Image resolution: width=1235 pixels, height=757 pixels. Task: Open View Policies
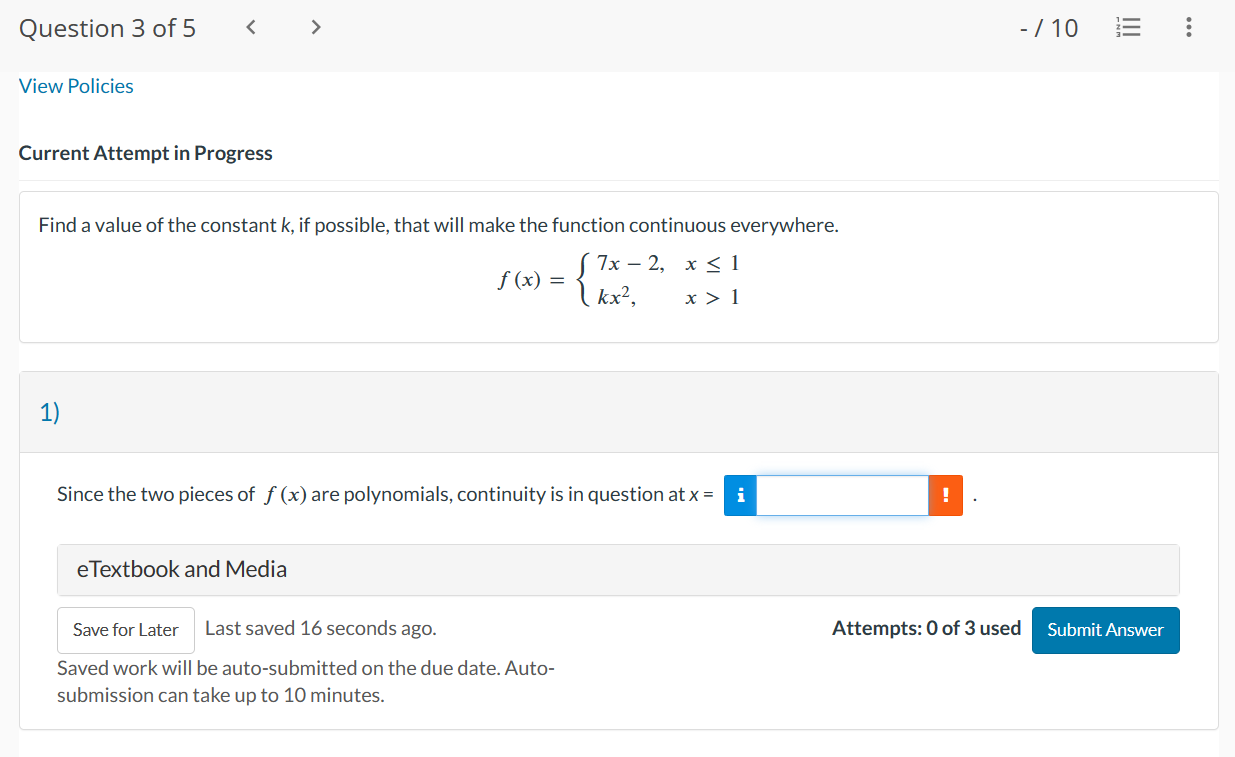pyautogui.click(x=76, y=86)
